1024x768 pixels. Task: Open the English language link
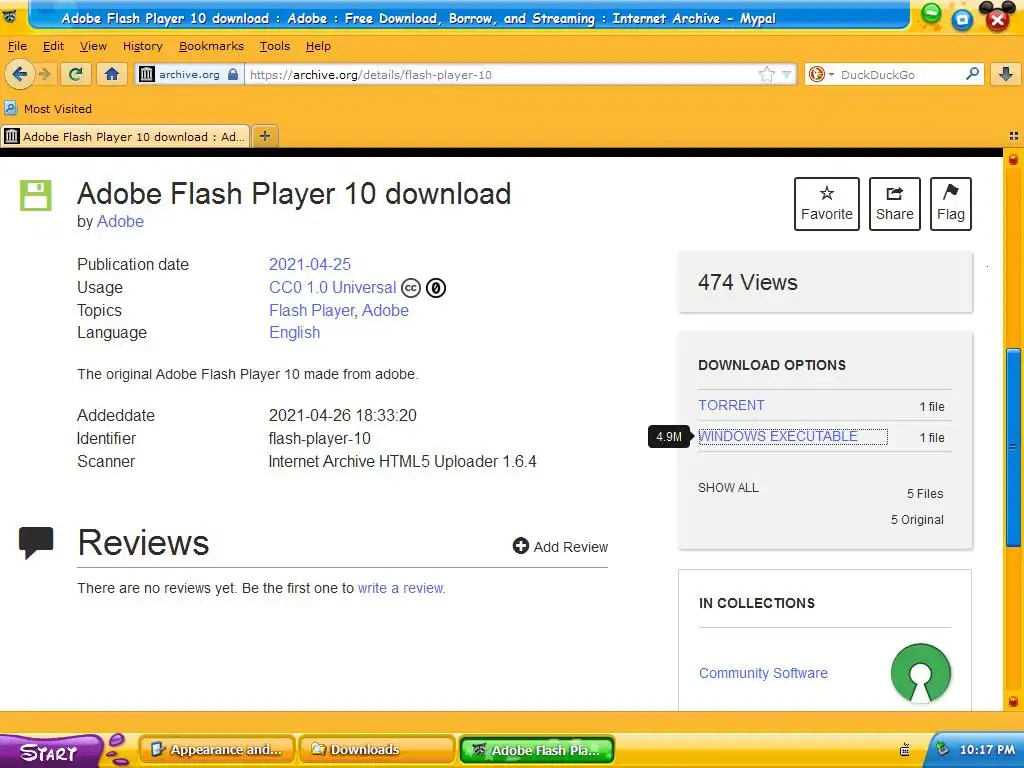(x=295, y=332)
